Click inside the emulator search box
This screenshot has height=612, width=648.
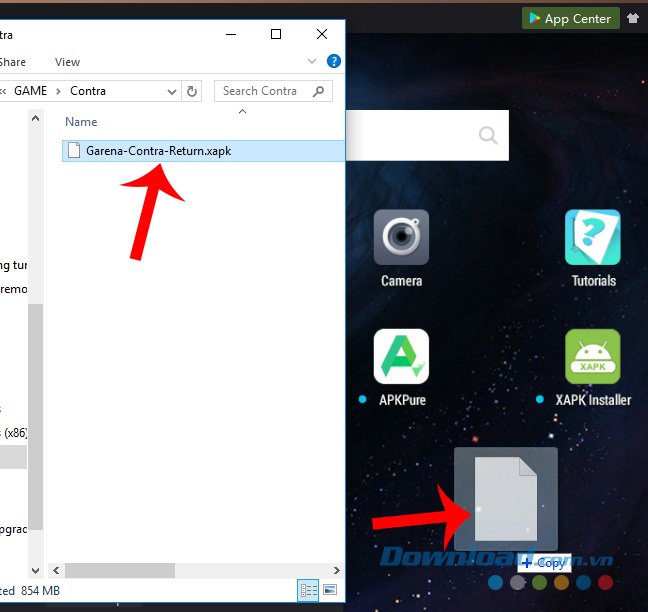tap(427, 135)
